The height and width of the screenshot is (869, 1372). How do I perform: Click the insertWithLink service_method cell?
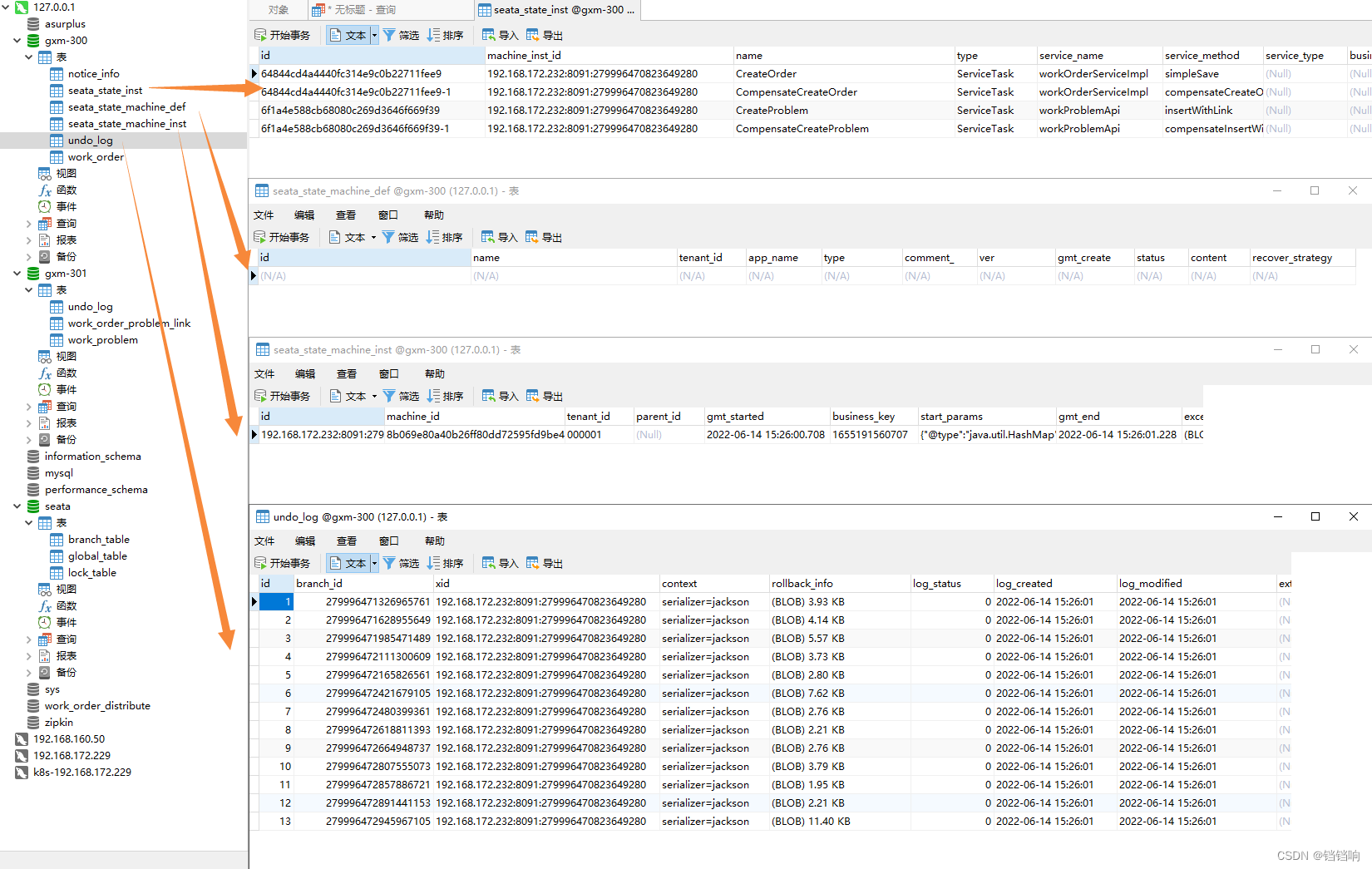pos(1212,111)
